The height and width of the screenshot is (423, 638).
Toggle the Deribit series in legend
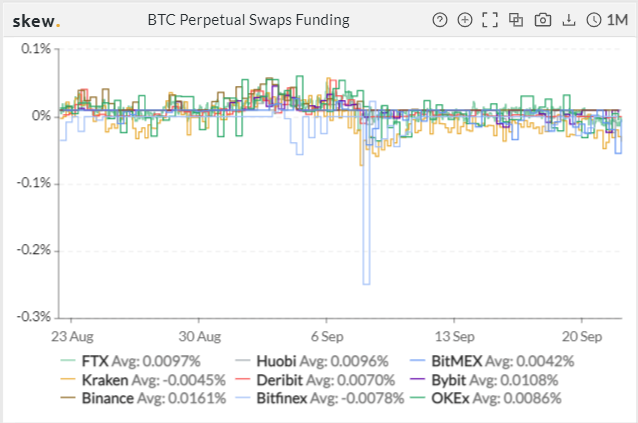click(x=315, y=380)
